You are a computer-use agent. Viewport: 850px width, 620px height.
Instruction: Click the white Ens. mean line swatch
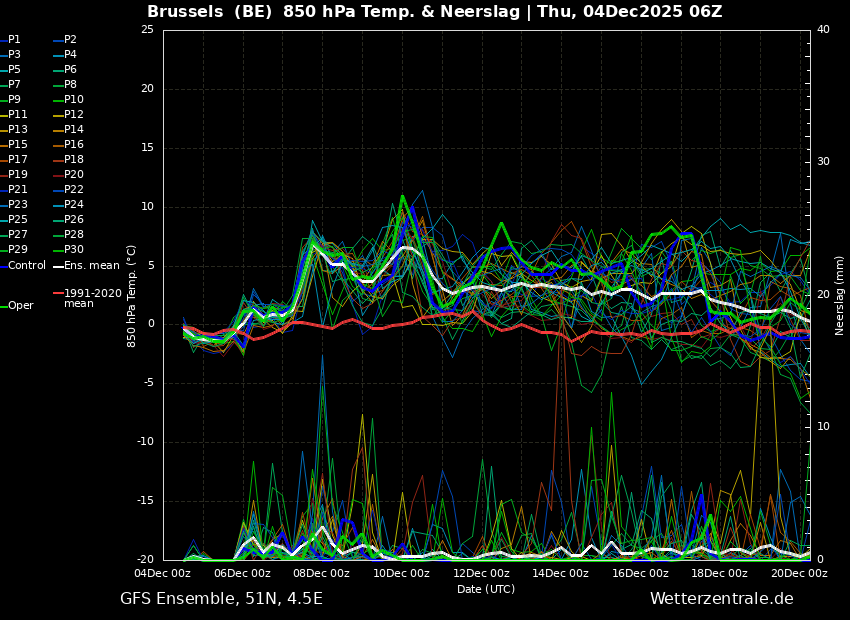[58, 266]
